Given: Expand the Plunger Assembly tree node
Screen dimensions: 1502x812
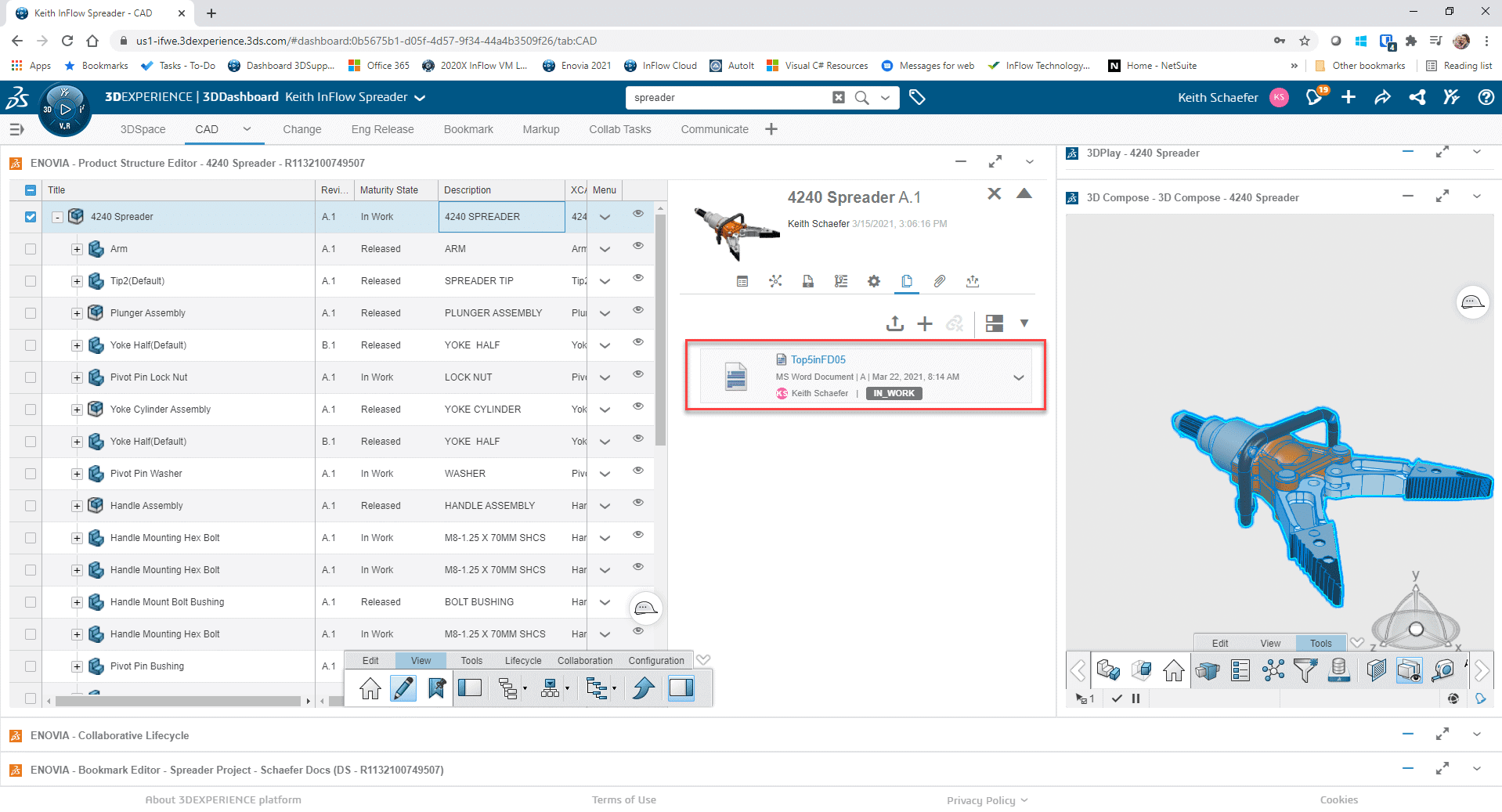Looking at the screenshot, I should pyautogui.click(x=76, y=312).
